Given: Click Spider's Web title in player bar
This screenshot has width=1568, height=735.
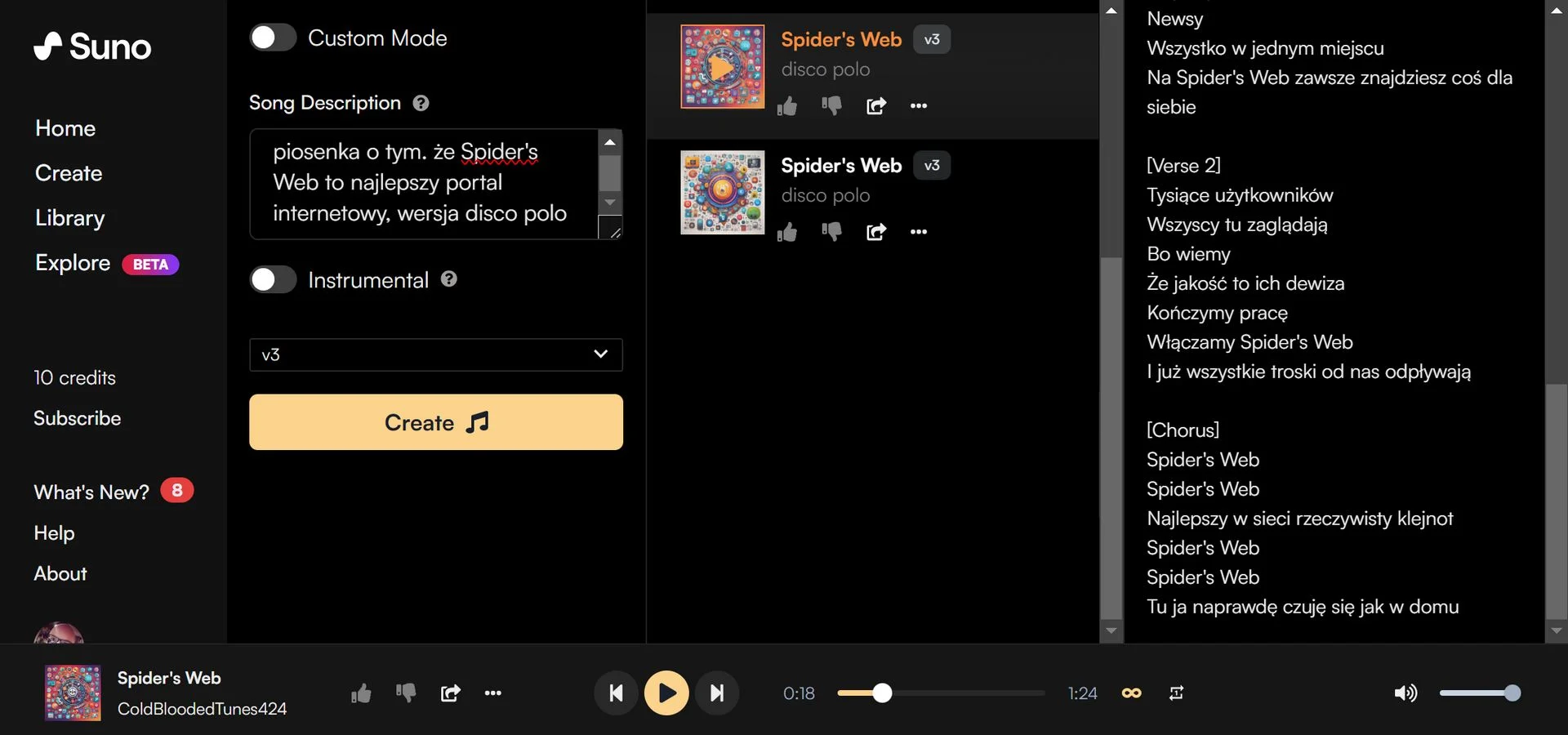Looking at the screenshot, I should click(169, 678).
